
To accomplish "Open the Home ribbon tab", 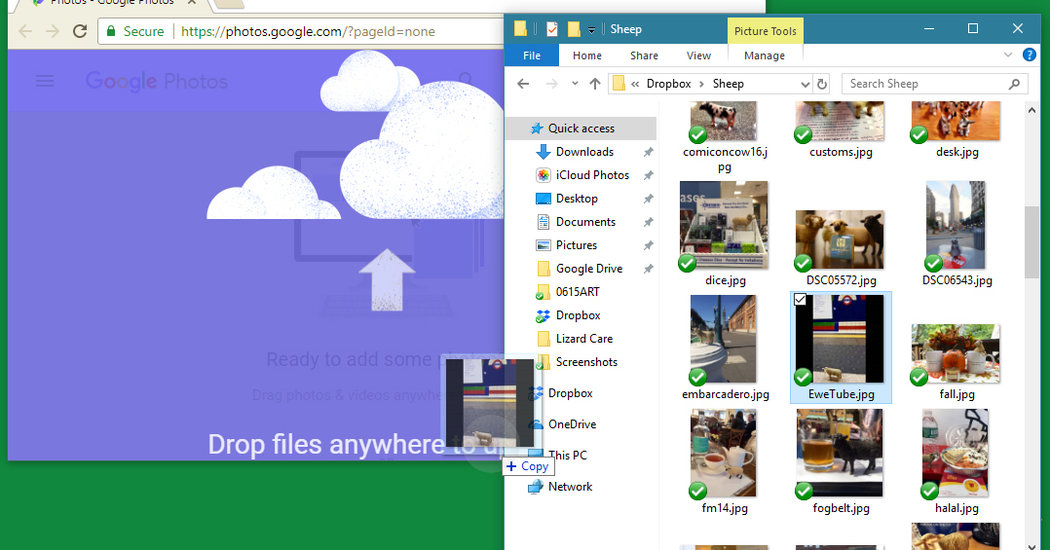I will click(x=587, y=56).
